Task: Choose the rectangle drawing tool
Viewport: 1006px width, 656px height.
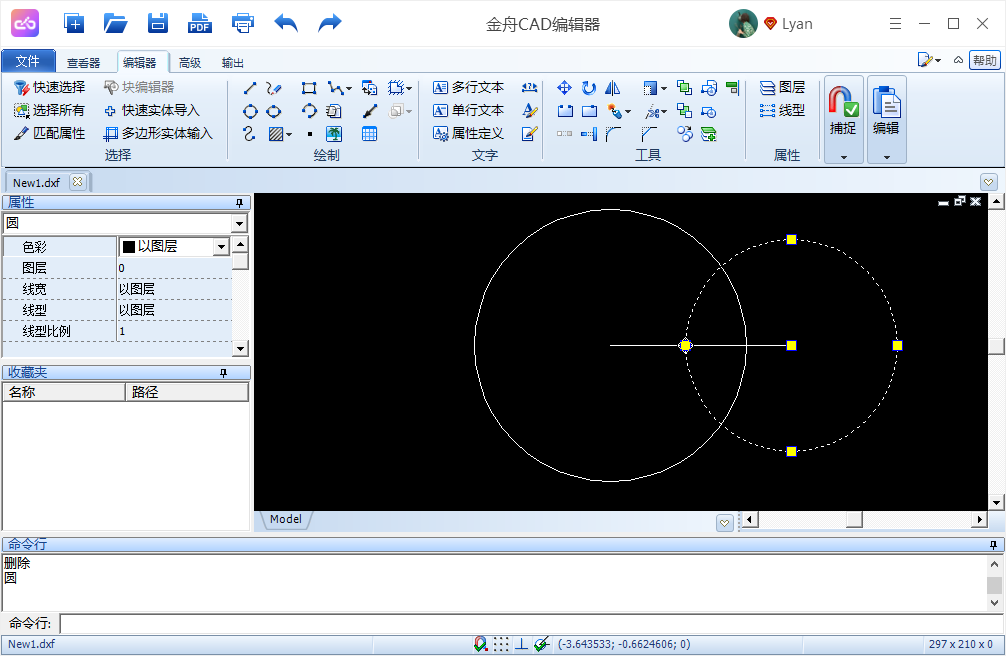Action: click(309, 88)
